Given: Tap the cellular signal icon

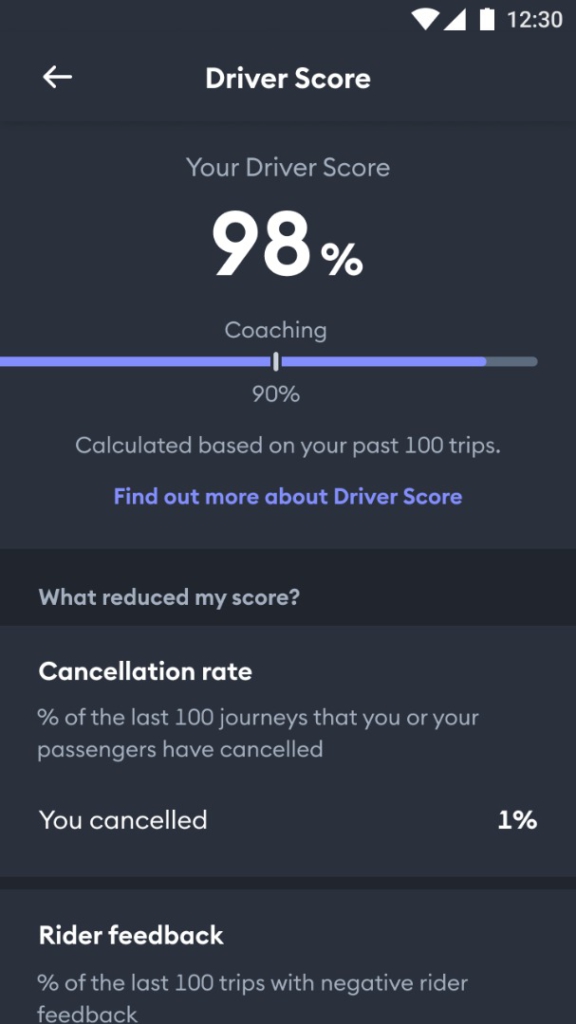Looking at the screenshot, I should tap(455, 20).
